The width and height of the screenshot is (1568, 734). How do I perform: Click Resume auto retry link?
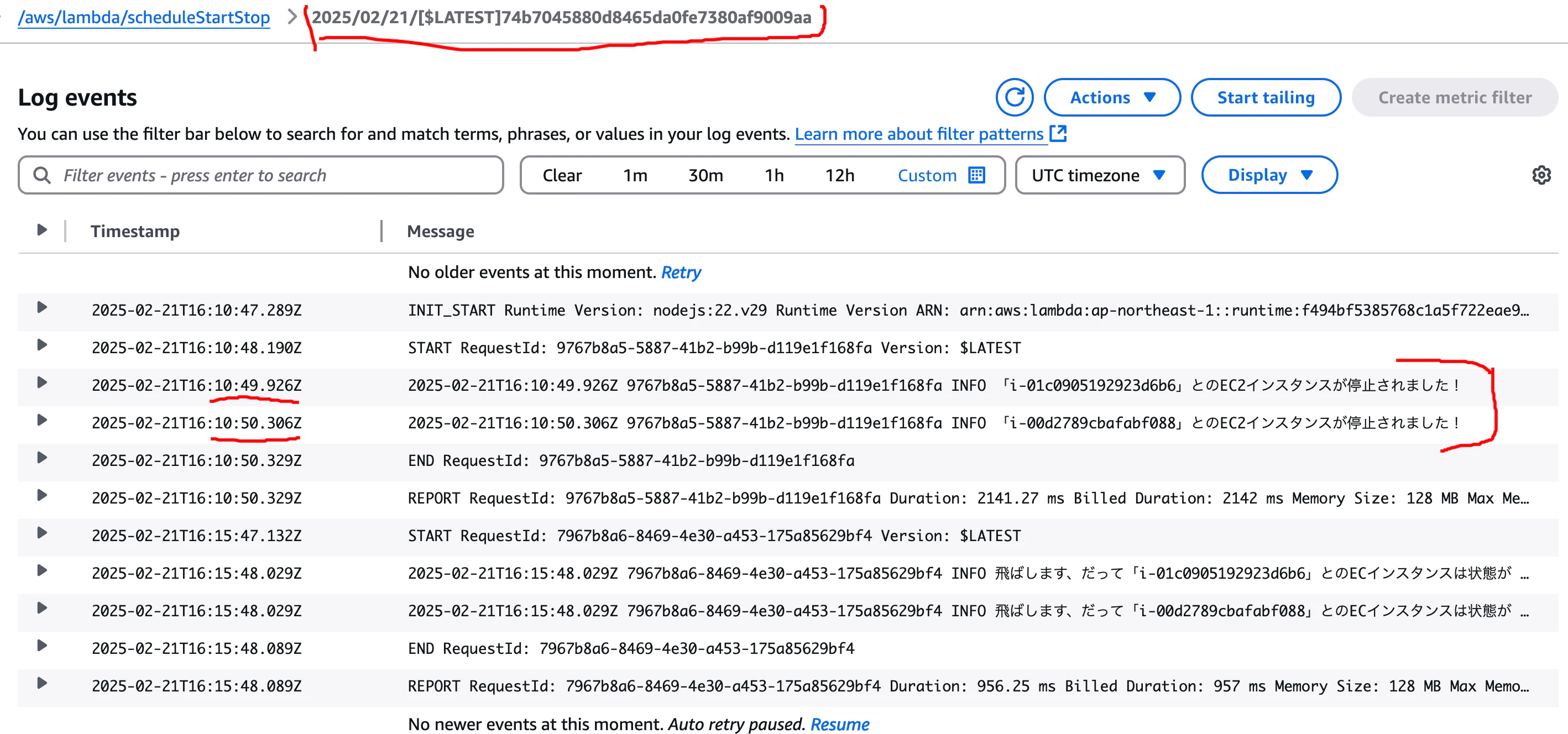point(839,724)
